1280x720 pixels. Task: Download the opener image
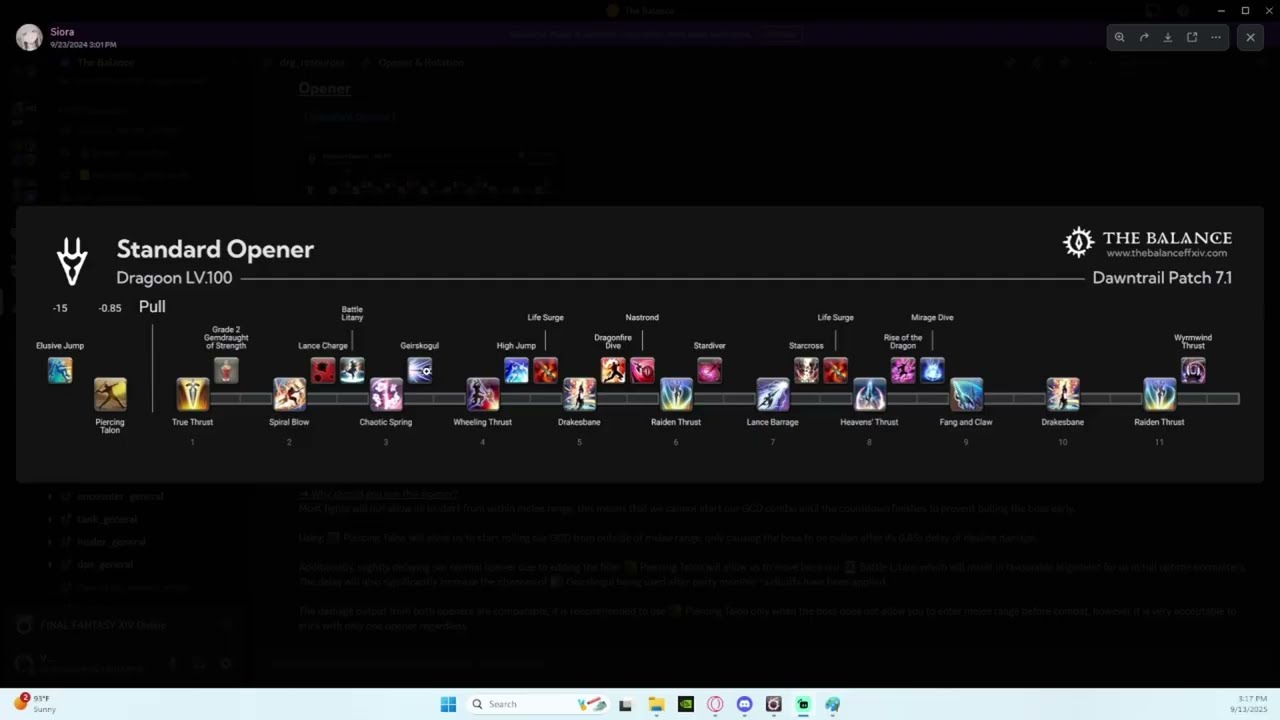tap(1168, 37)
